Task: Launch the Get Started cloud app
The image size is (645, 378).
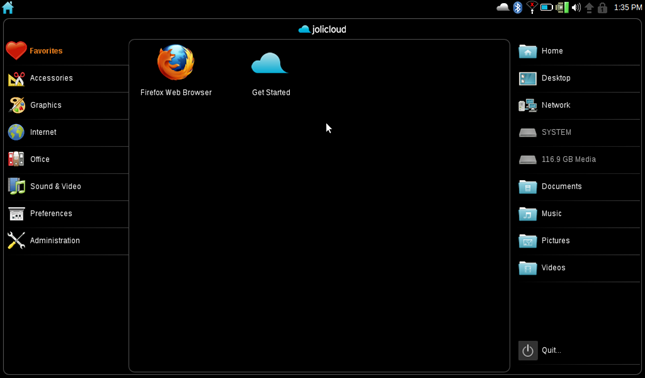Action: [271, 73]
